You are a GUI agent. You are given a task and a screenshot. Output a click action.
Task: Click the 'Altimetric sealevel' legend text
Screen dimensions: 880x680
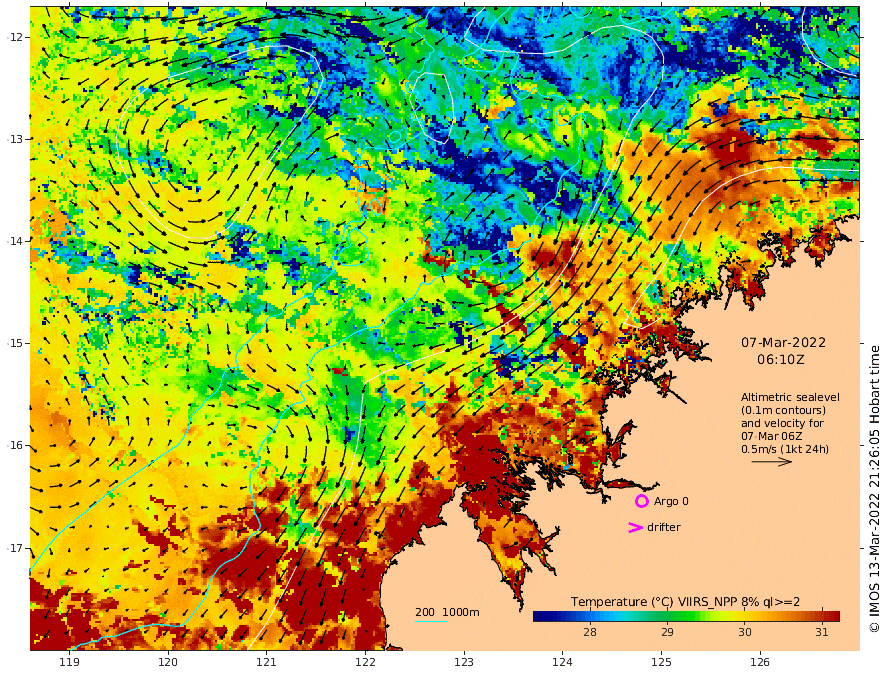[x=790, y=397]
